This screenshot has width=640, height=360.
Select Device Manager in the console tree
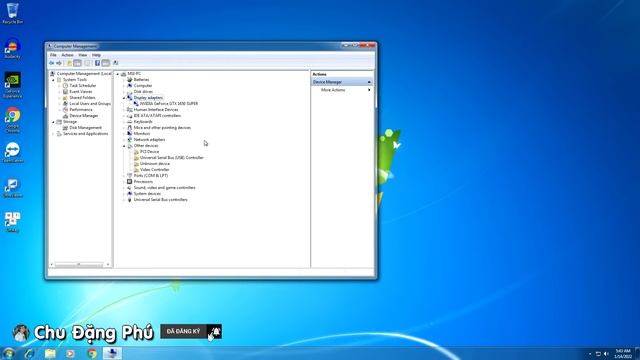coord(84,116)
